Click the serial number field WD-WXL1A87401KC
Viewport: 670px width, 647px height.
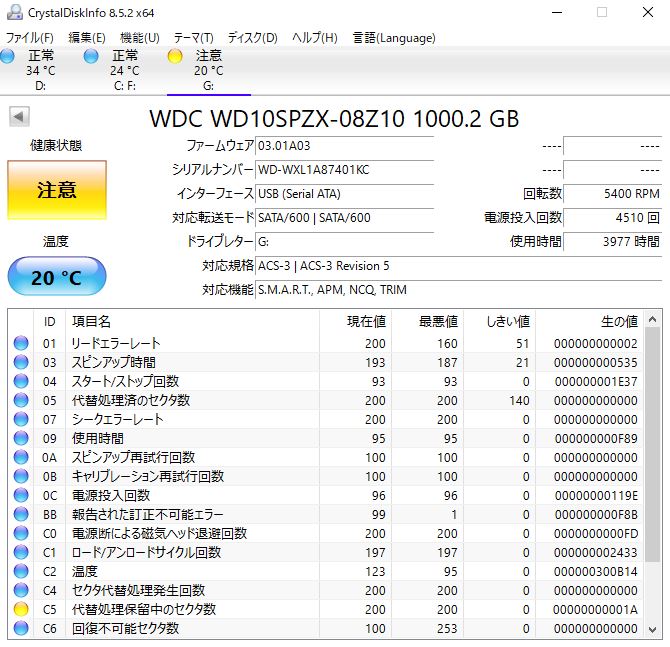(x=344, y=170)
